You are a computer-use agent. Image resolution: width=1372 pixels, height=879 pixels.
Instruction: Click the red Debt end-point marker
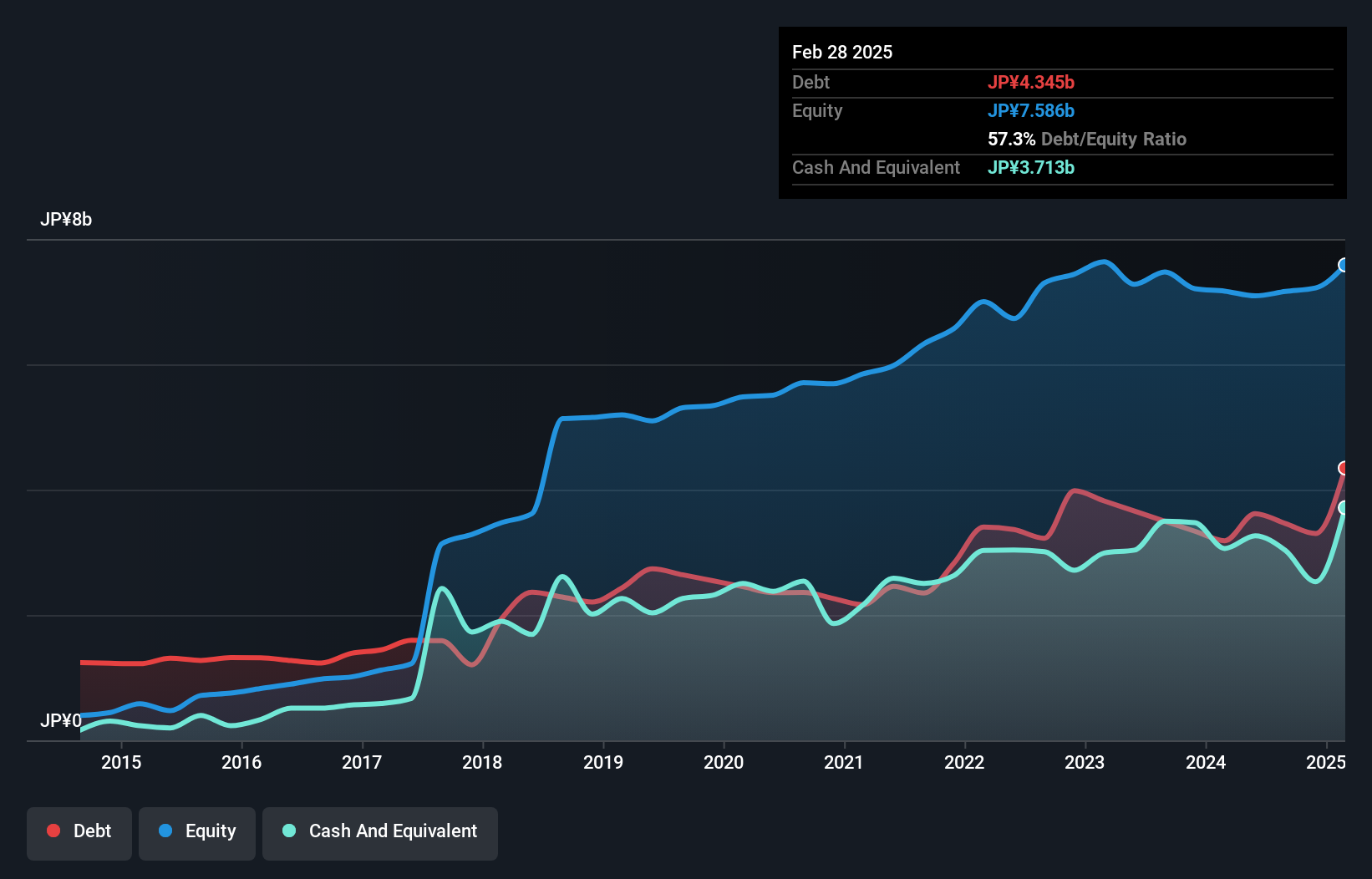[1344, 468]
